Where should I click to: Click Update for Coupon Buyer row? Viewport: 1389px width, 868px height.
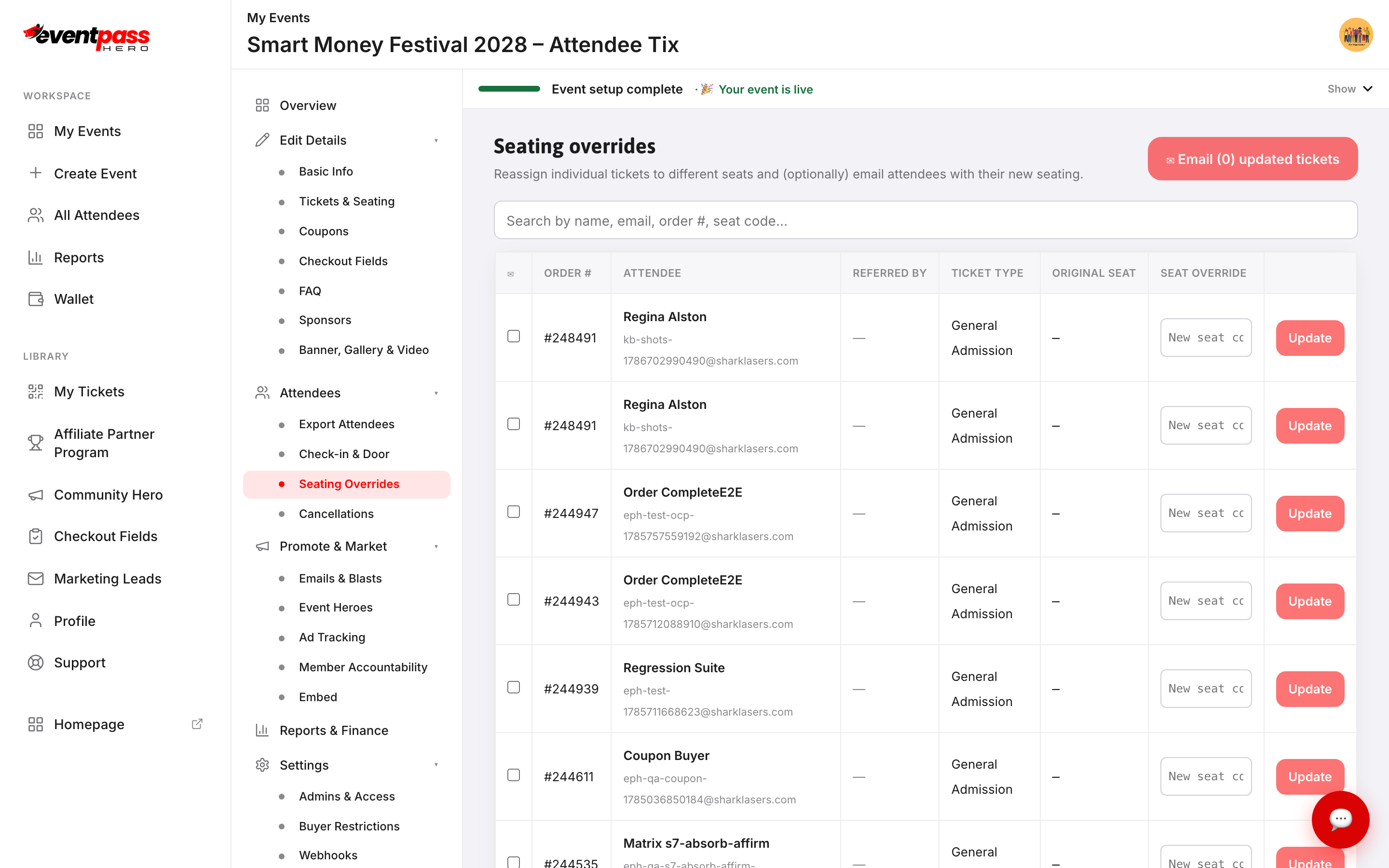coord(1310,777)
